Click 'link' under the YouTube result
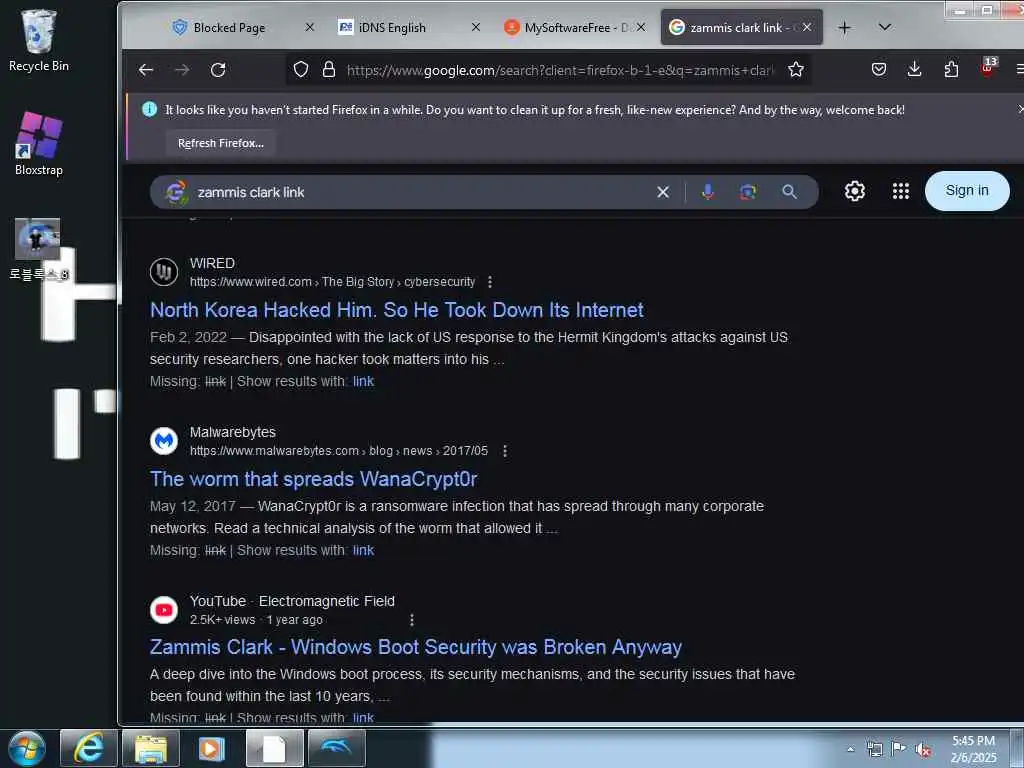Screen dimensions: 1024x768 (363, 718)
